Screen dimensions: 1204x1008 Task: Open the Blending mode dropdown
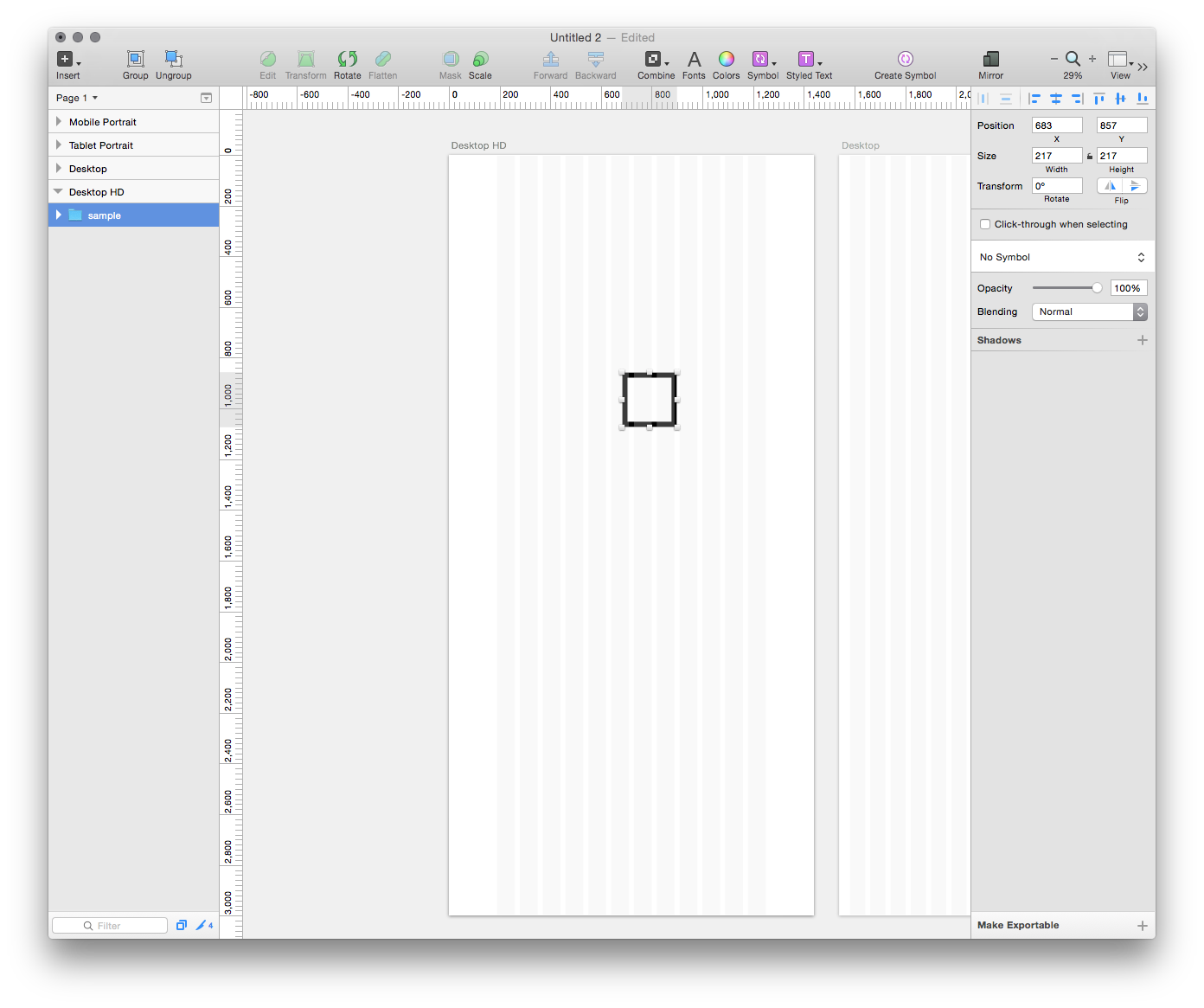[x=1089, y=311]
